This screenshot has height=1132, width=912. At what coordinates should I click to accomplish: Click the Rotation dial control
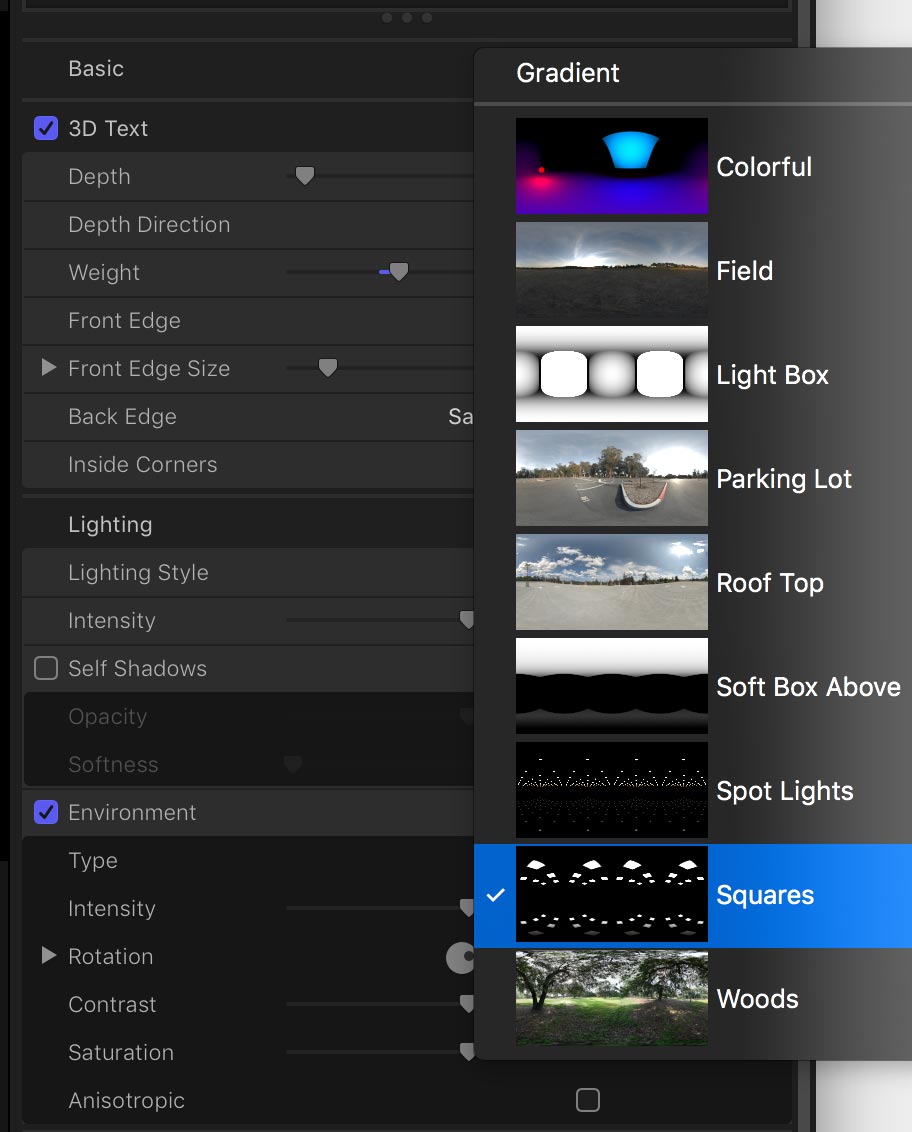pyautogui.click(x=460, y=957)
